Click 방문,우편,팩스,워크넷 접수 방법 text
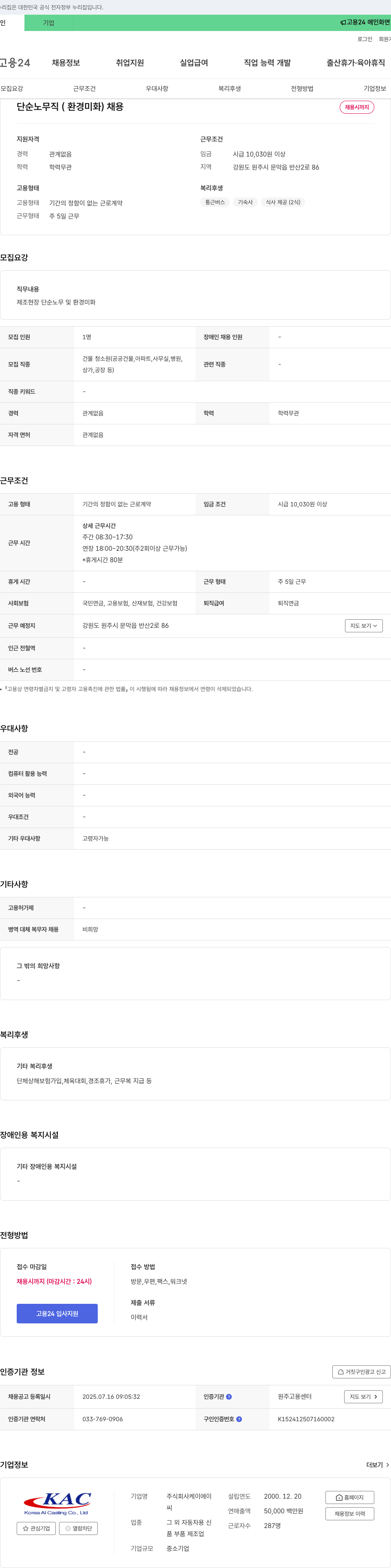The width and height of the screenshot is (391, 1568). 159,1281
